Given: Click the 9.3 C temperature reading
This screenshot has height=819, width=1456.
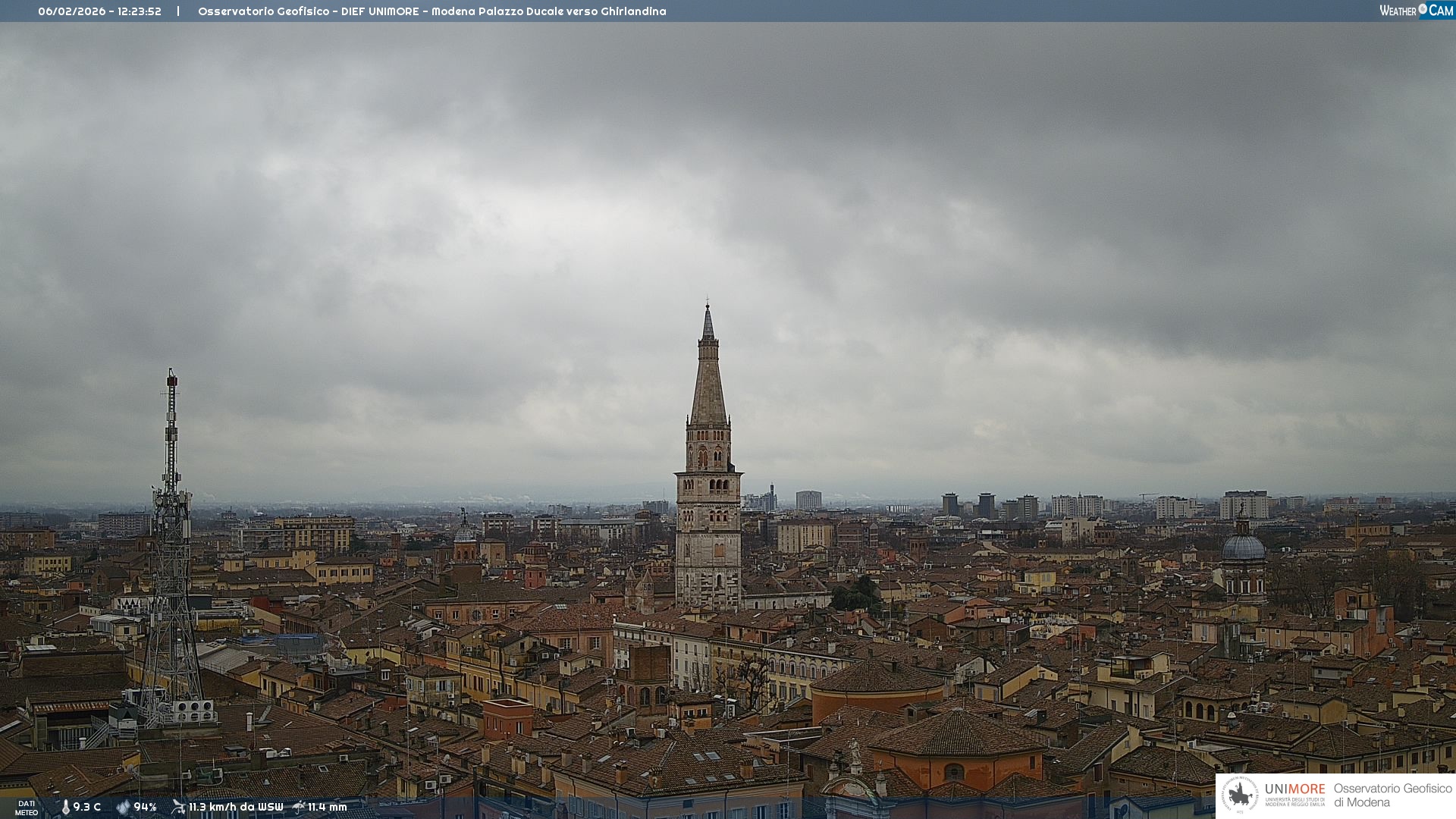Looking at the screenshot, I should pos(87,807).
